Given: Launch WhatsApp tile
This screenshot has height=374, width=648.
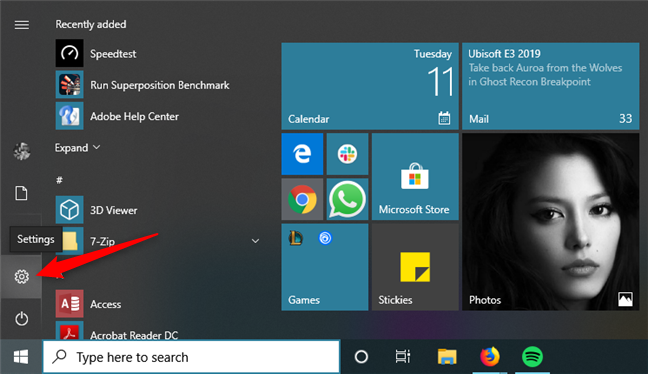Looking at the screenshot, I should 347,199.
